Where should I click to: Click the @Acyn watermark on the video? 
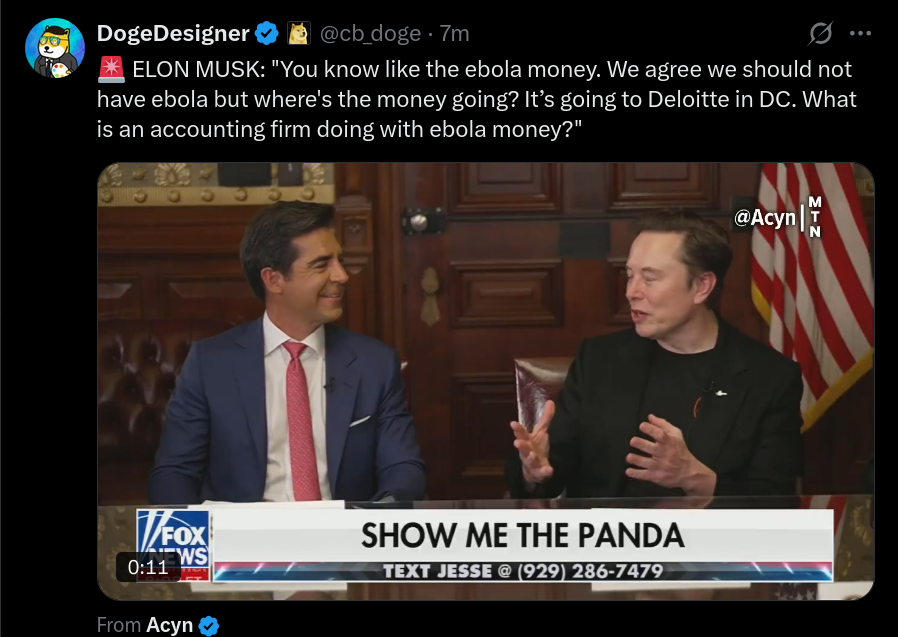765,218
